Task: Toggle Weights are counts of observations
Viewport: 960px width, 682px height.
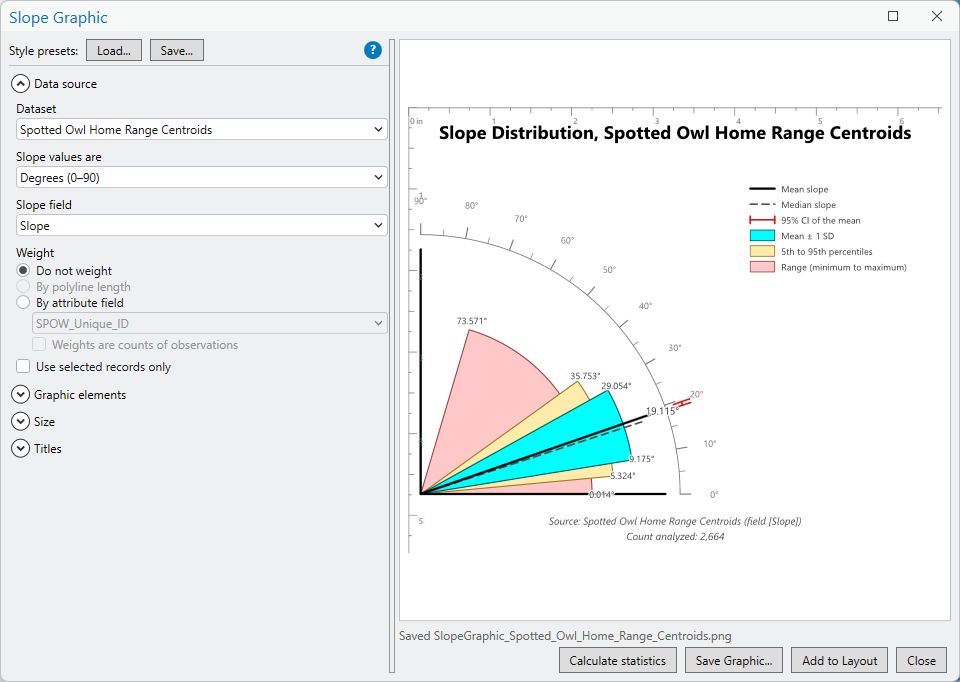Action: click(39, 345)
